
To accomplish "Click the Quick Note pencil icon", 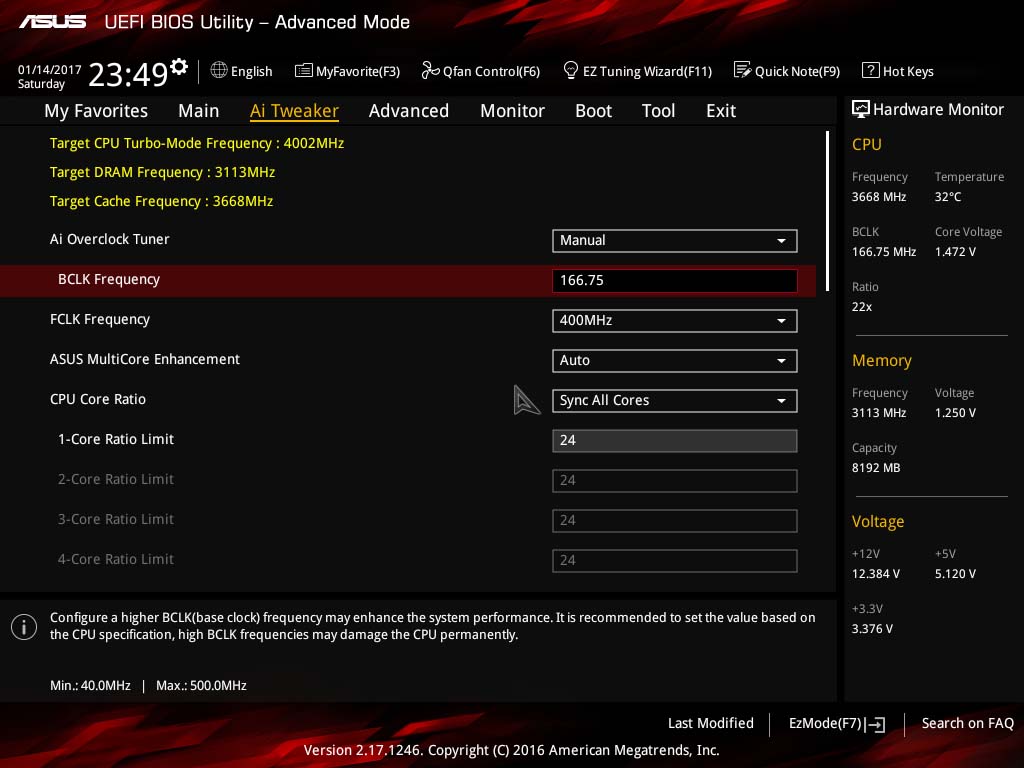I will pos(742,70).
